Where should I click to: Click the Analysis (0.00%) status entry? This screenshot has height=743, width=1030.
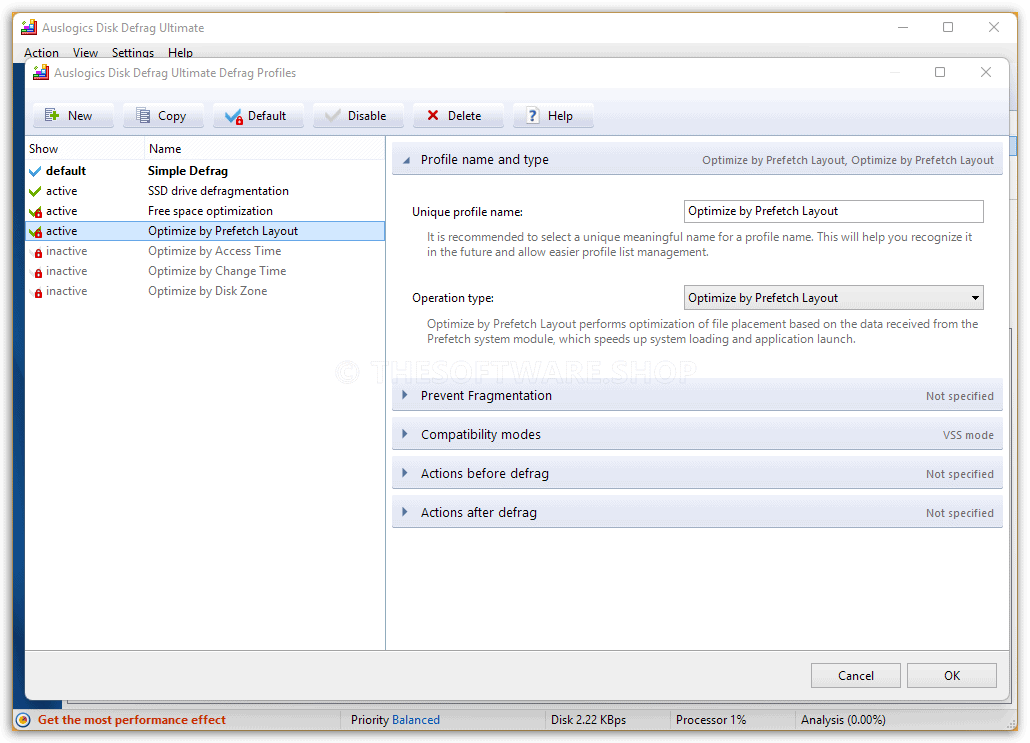click(843, 720)
